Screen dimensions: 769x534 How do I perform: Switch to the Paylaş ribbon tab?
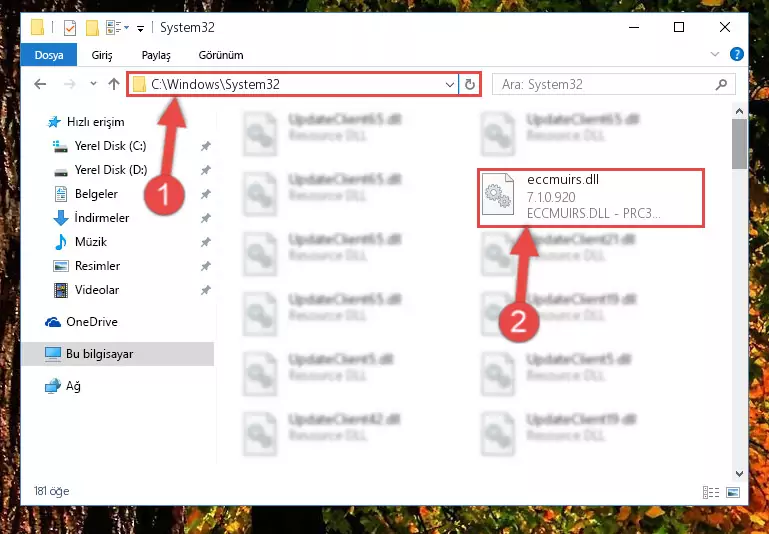click(156, 55)
